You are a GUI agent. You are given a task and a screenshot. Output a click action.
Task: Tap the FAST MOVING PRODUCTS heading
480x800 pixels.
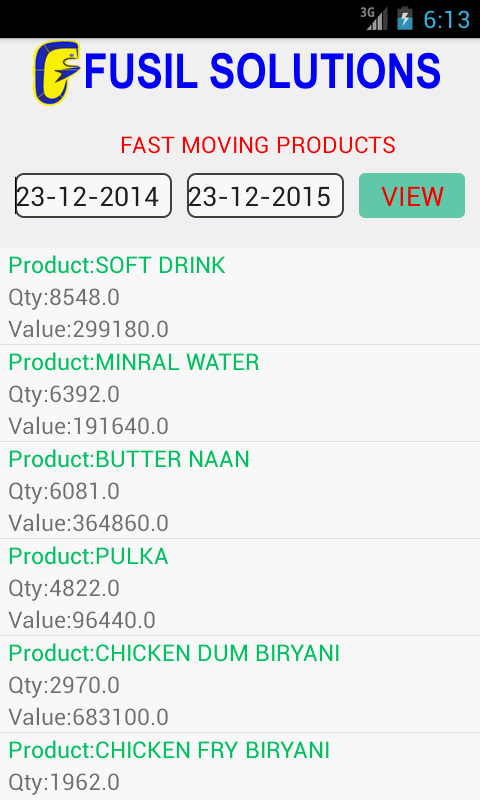click(x=258, y=145)
